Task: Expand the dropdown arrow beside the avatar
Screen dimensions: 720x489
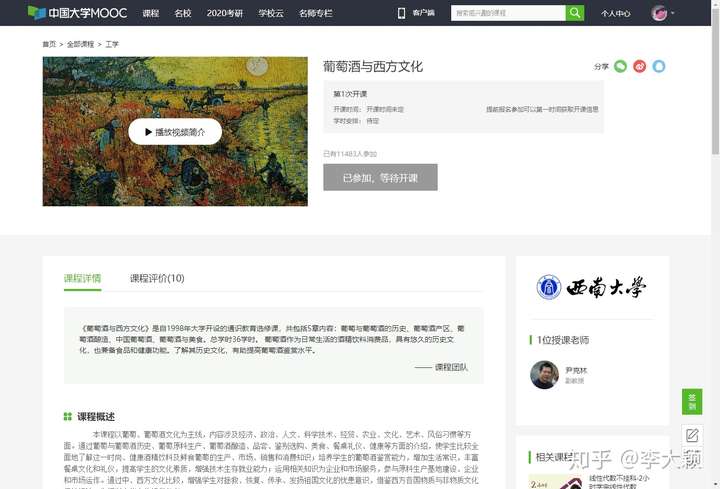Action: pos(673,13)
